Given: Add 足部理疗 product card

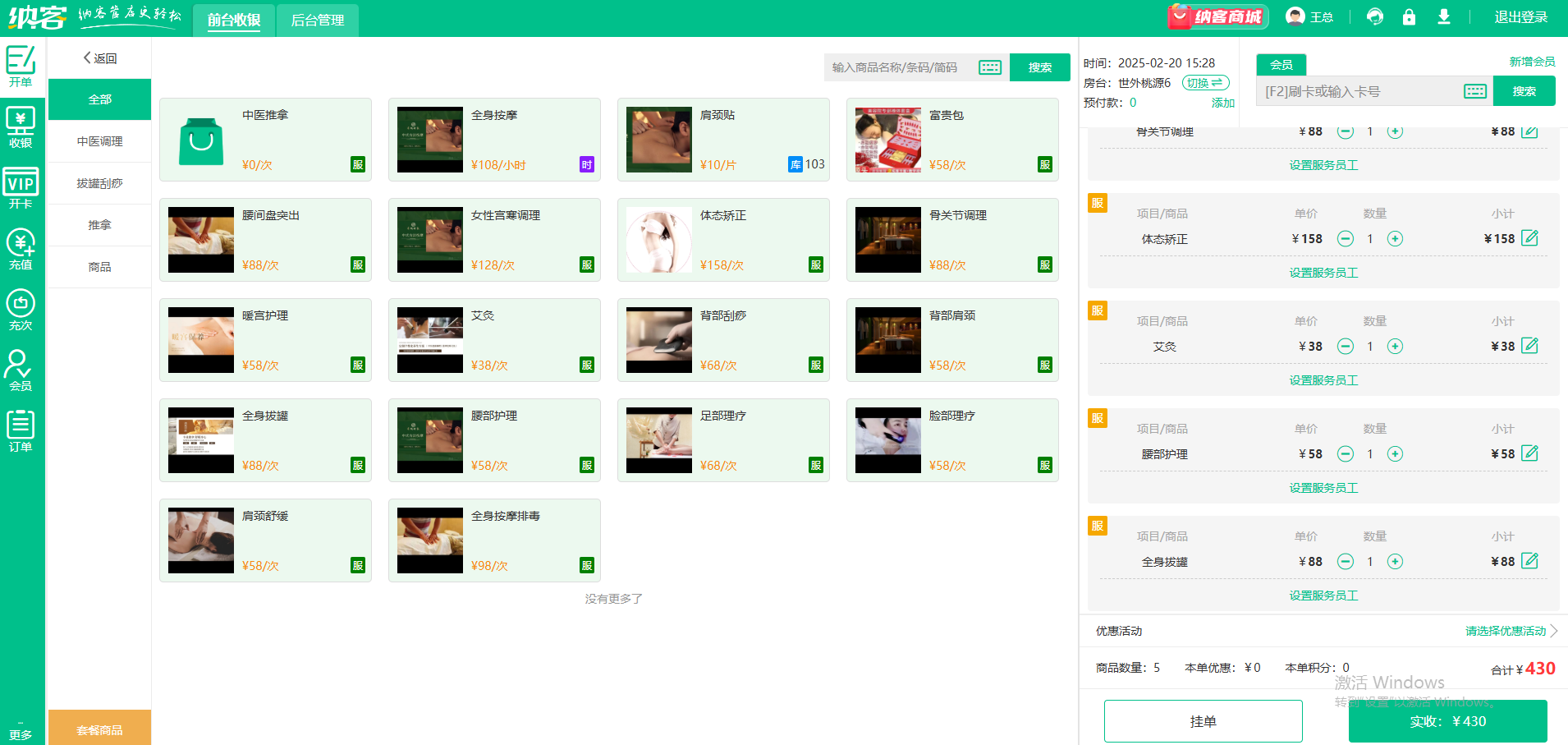Looking at the screenshot, I should tap(723, 440).
